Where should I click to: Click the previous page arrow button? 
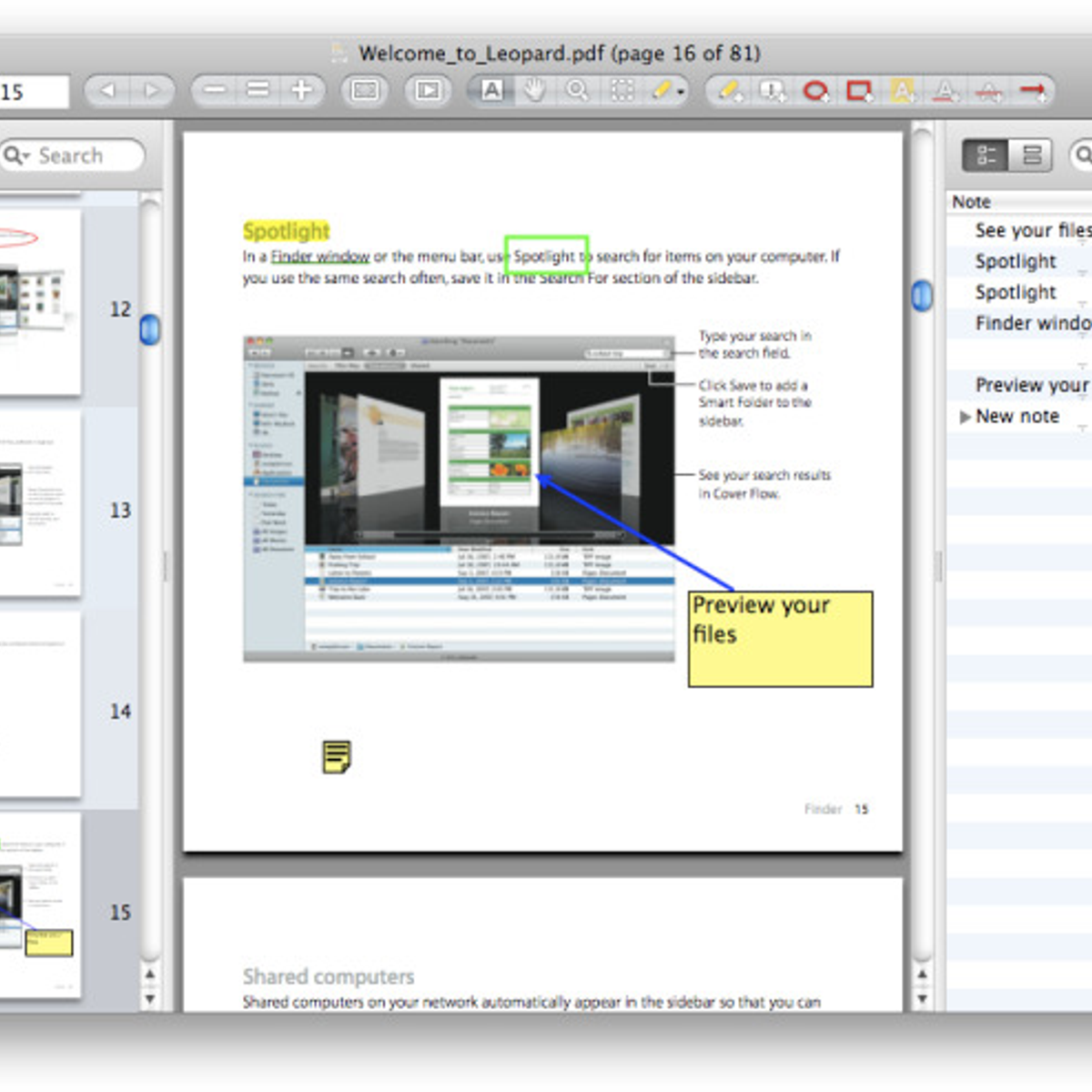(110, 90)
